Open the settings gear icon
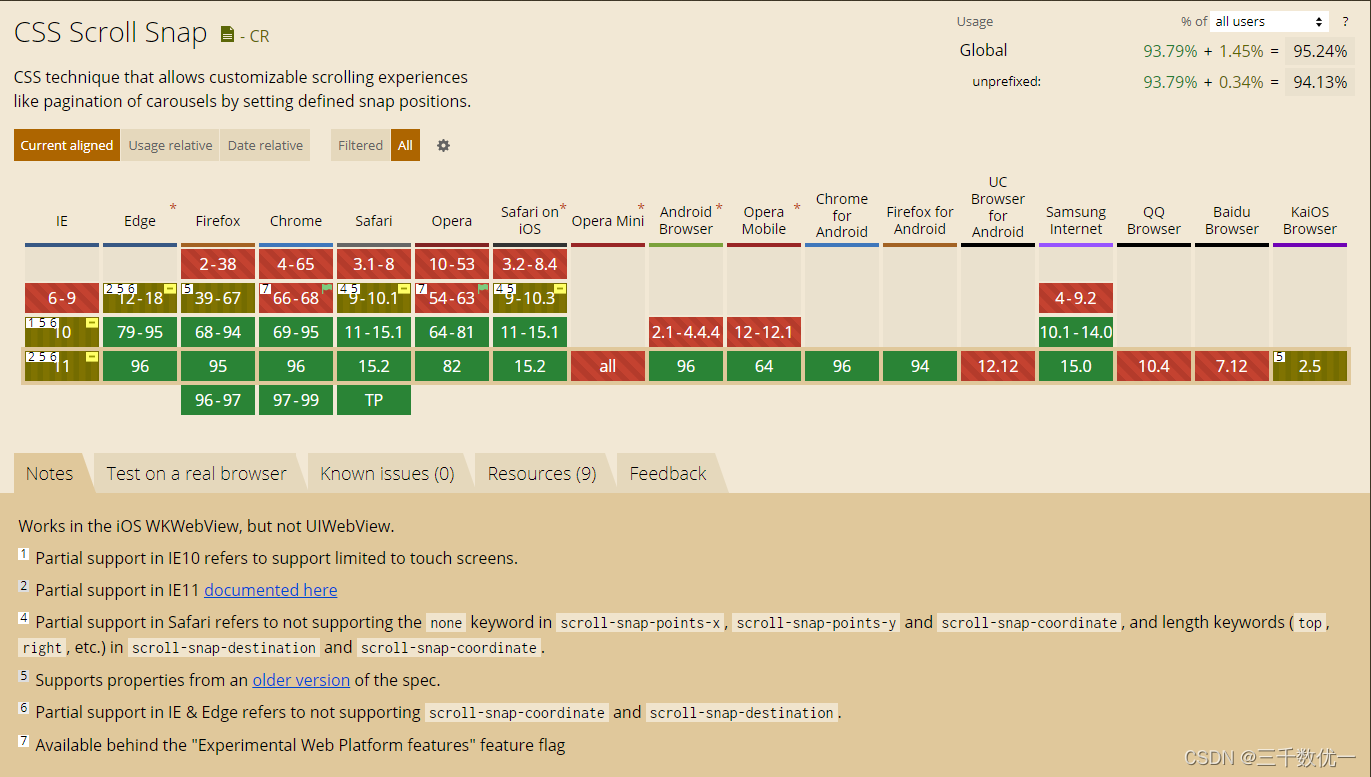 443,145
